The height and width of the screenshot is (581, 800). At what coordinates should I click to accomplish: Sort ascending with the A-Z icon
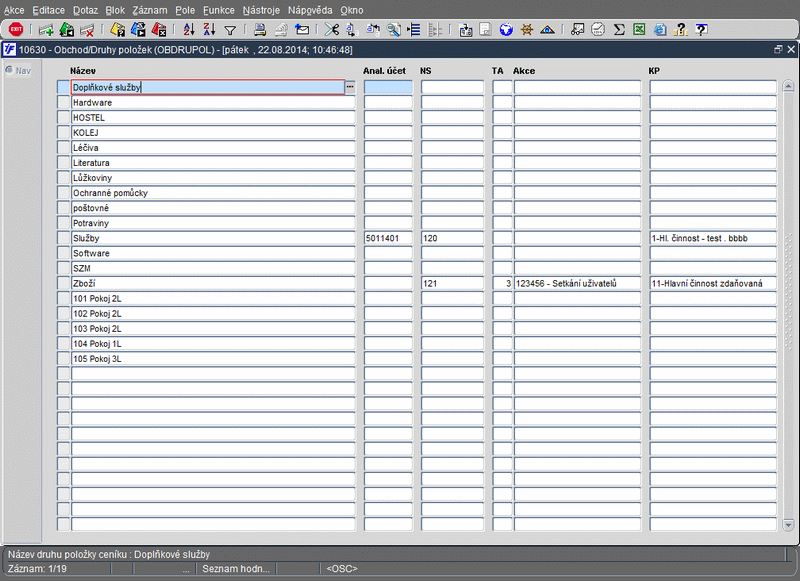[189, 30]
